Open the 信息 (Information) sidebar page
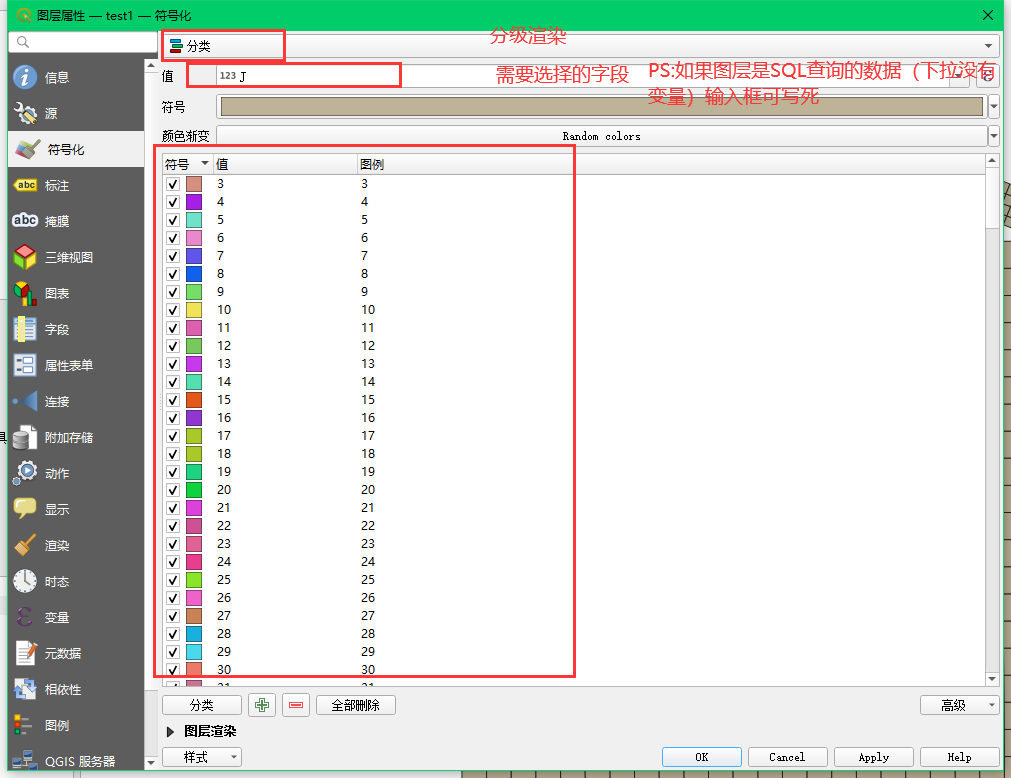 (x=56, y=78)
